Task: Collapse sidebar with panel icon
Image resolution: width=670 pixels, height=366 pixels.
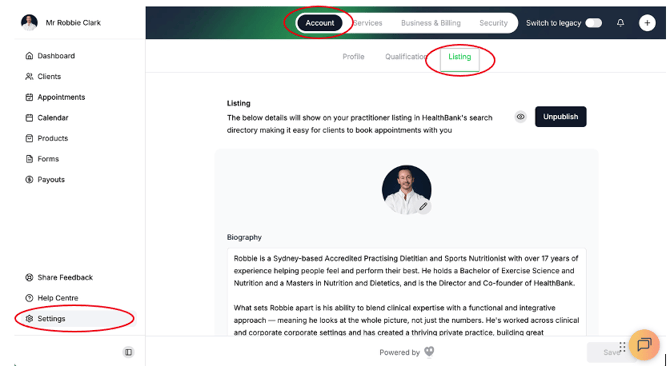Action: click(128, 352)
